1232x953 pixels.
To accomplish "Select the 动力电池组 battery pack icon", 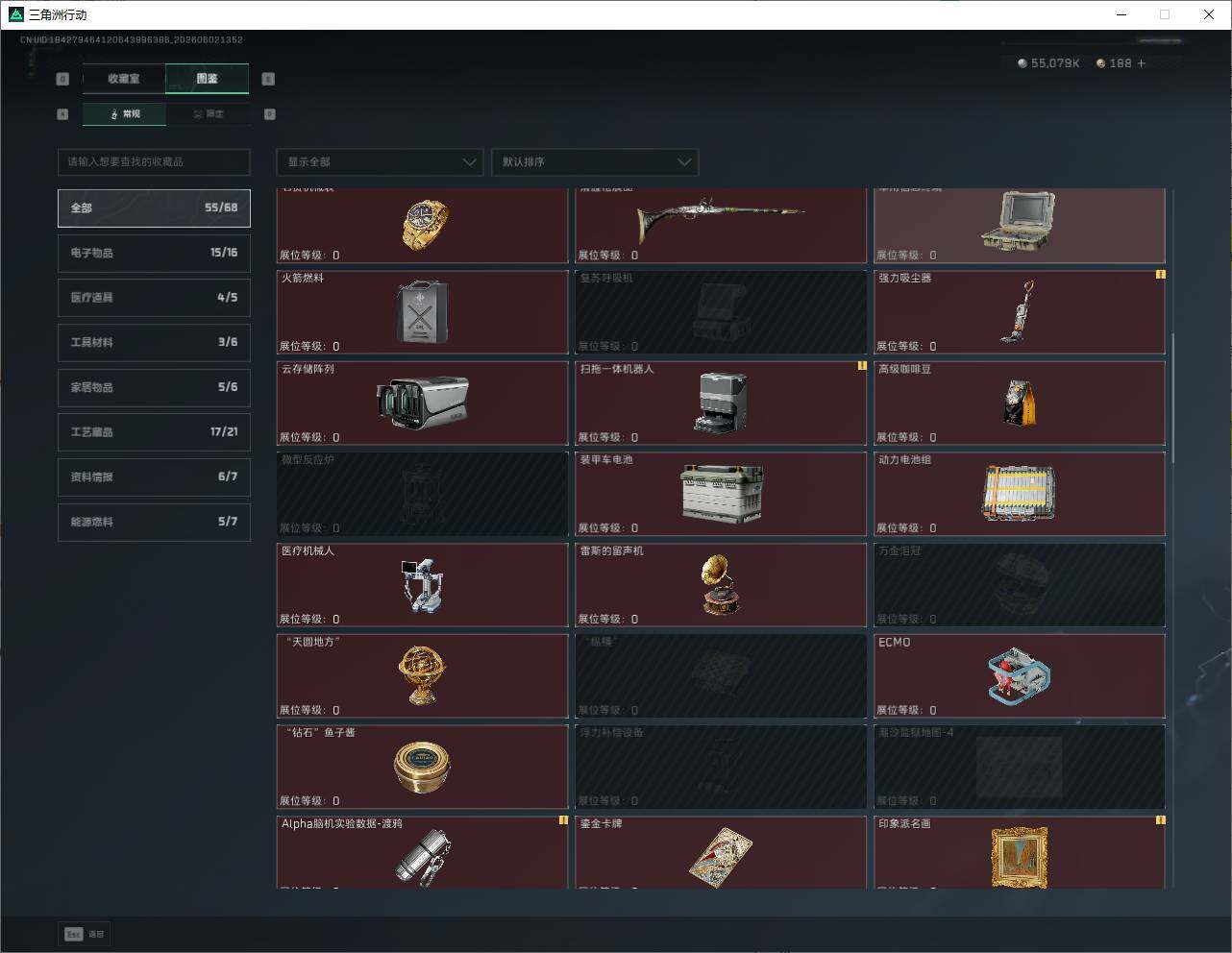I will [x=1020, y=493].
